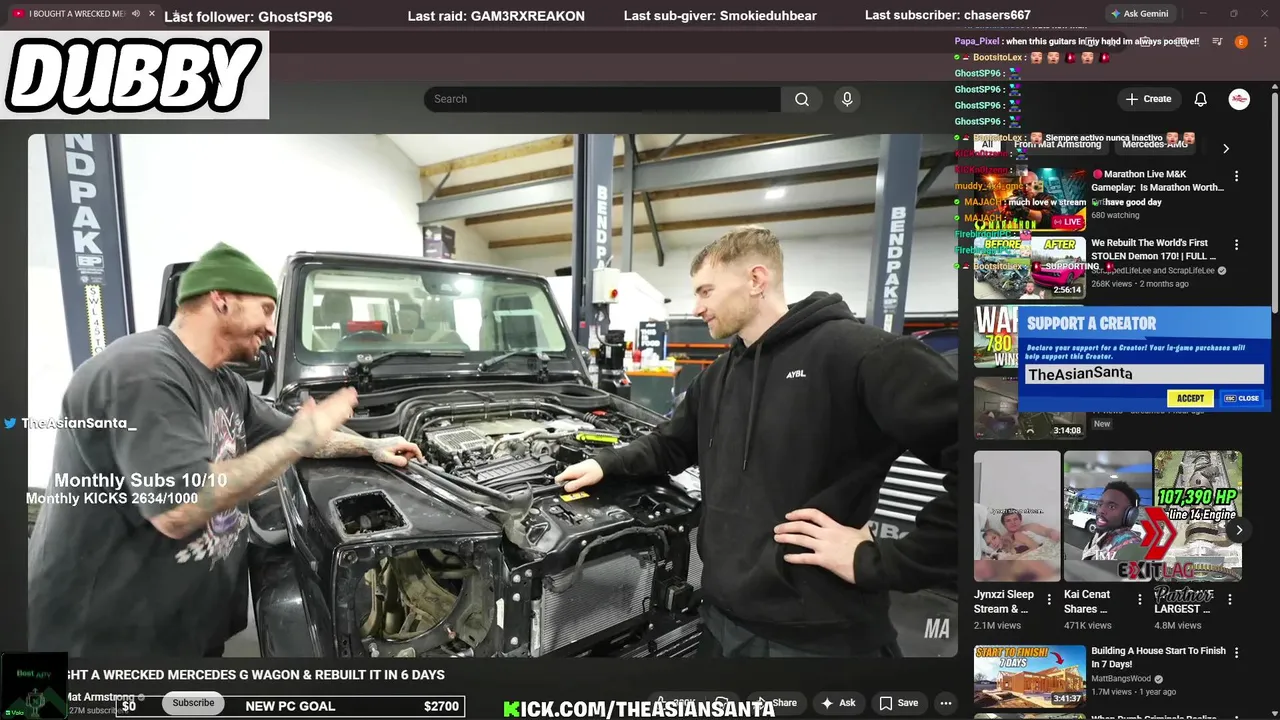Click the Subscribe button
Screen dimensions: 1280x720
coord(193,703)
